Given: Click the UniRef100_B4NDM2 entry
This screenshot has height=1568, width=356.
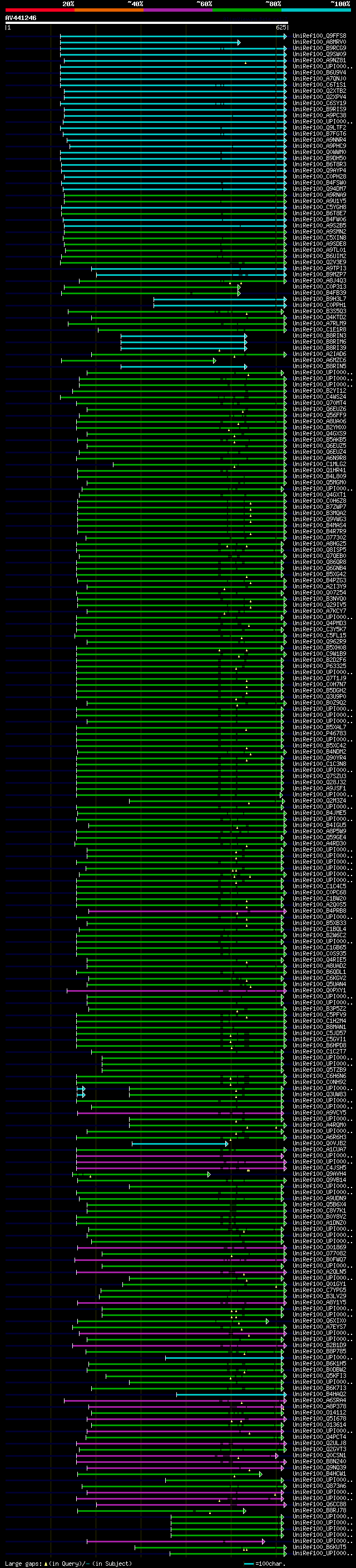Looking at the screenshot, I should coord(319,752).
